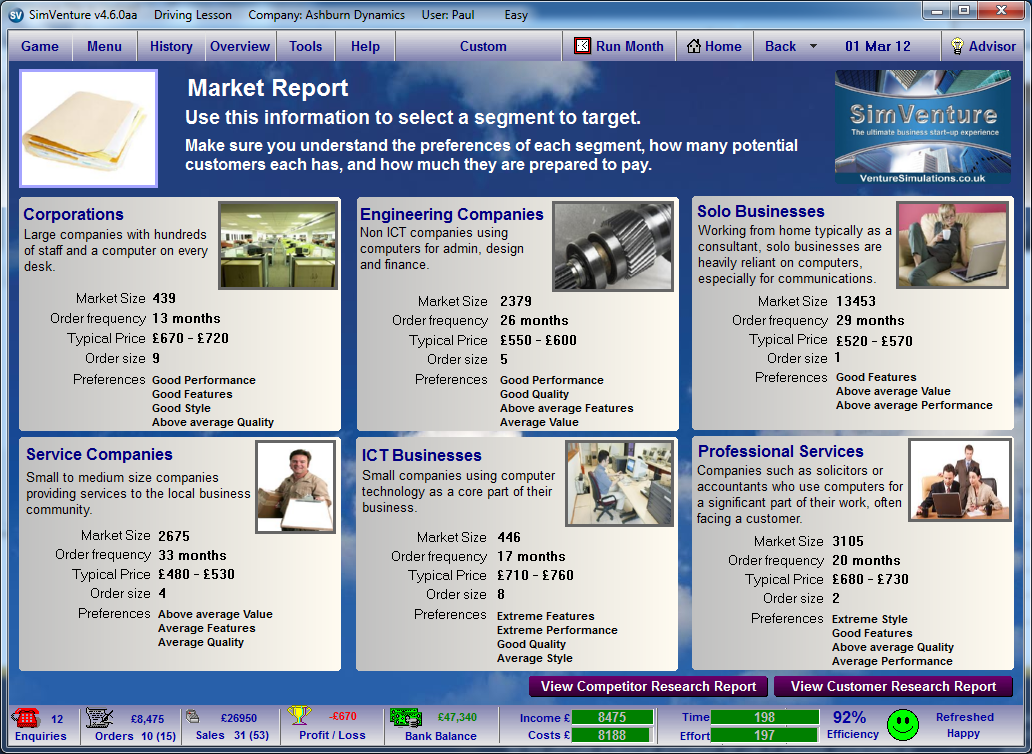Click Run Month to advance

click(x=619, y=46)
